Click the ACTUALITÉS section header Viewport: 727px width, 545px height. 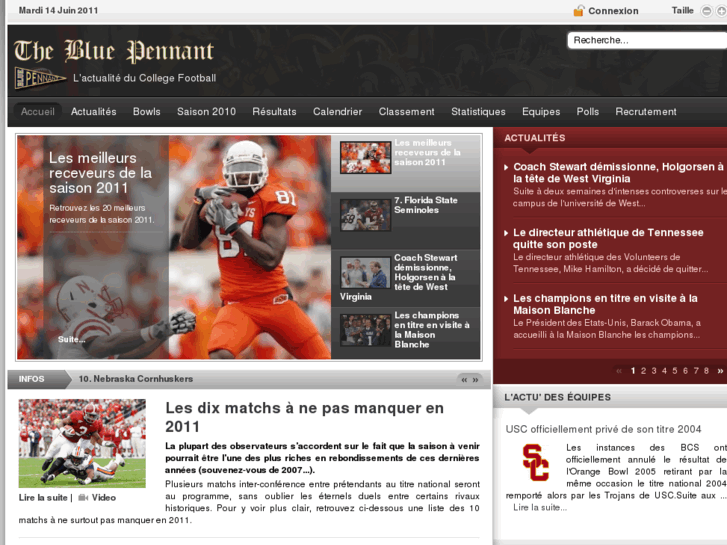pyautogui.click(x=535, y=138)
